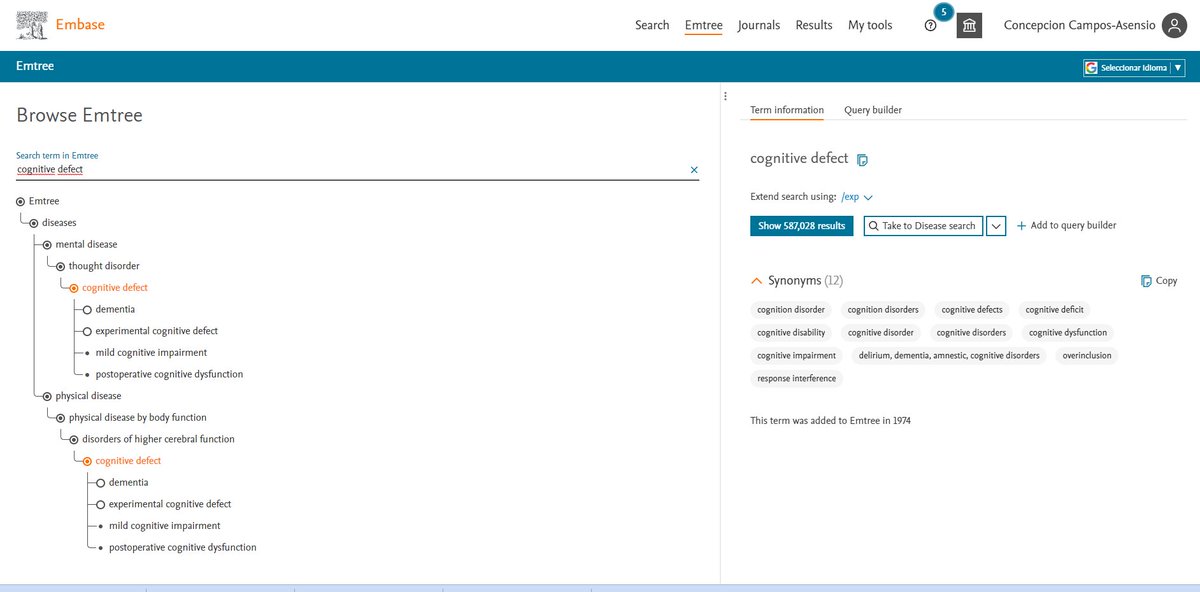Image resolution: width=1200 pixels, height=592 pixels.
Task: Click the overinclusion synonym chip
Action: pyautogui.click(x=1087, y=356)
